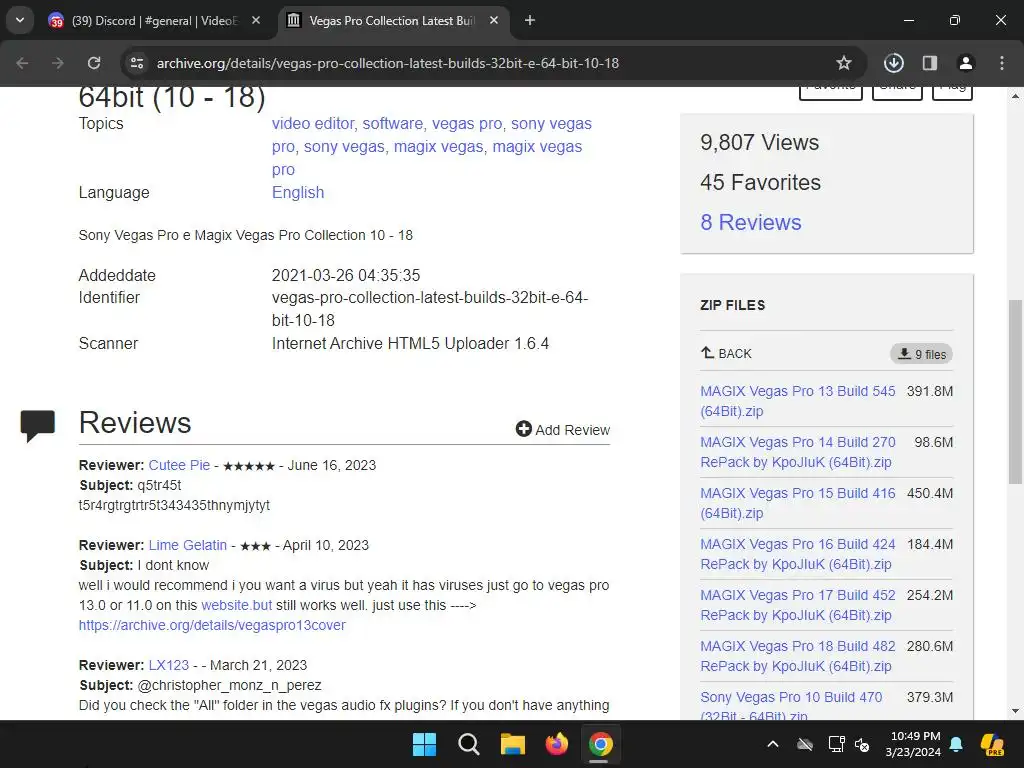Download all 9 files button
This screenshot has width=1024, height=768.
921,354
